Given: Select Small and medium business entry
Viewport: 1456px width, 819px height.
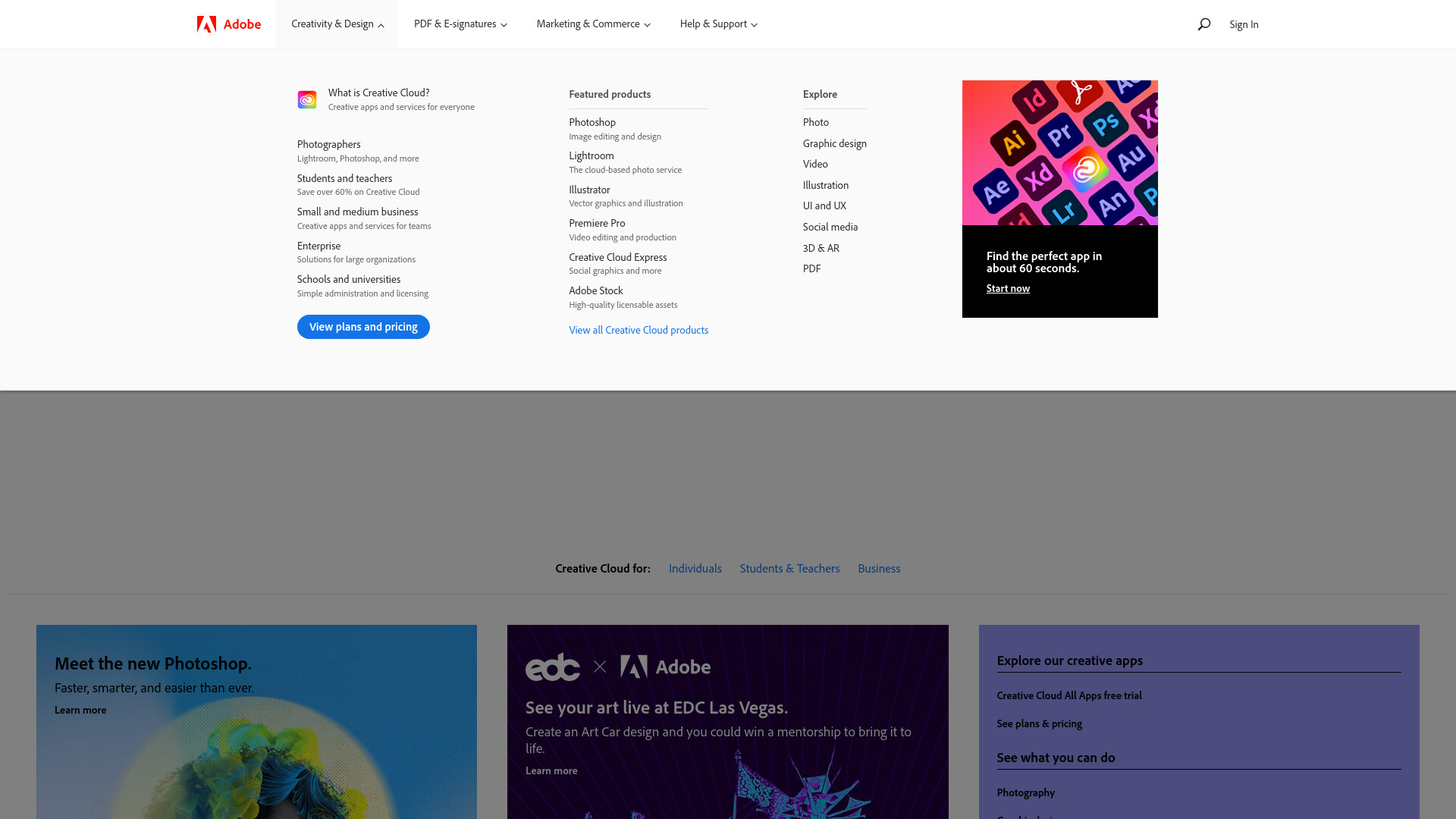Looking at the screenshot, I should coord(364,218).
